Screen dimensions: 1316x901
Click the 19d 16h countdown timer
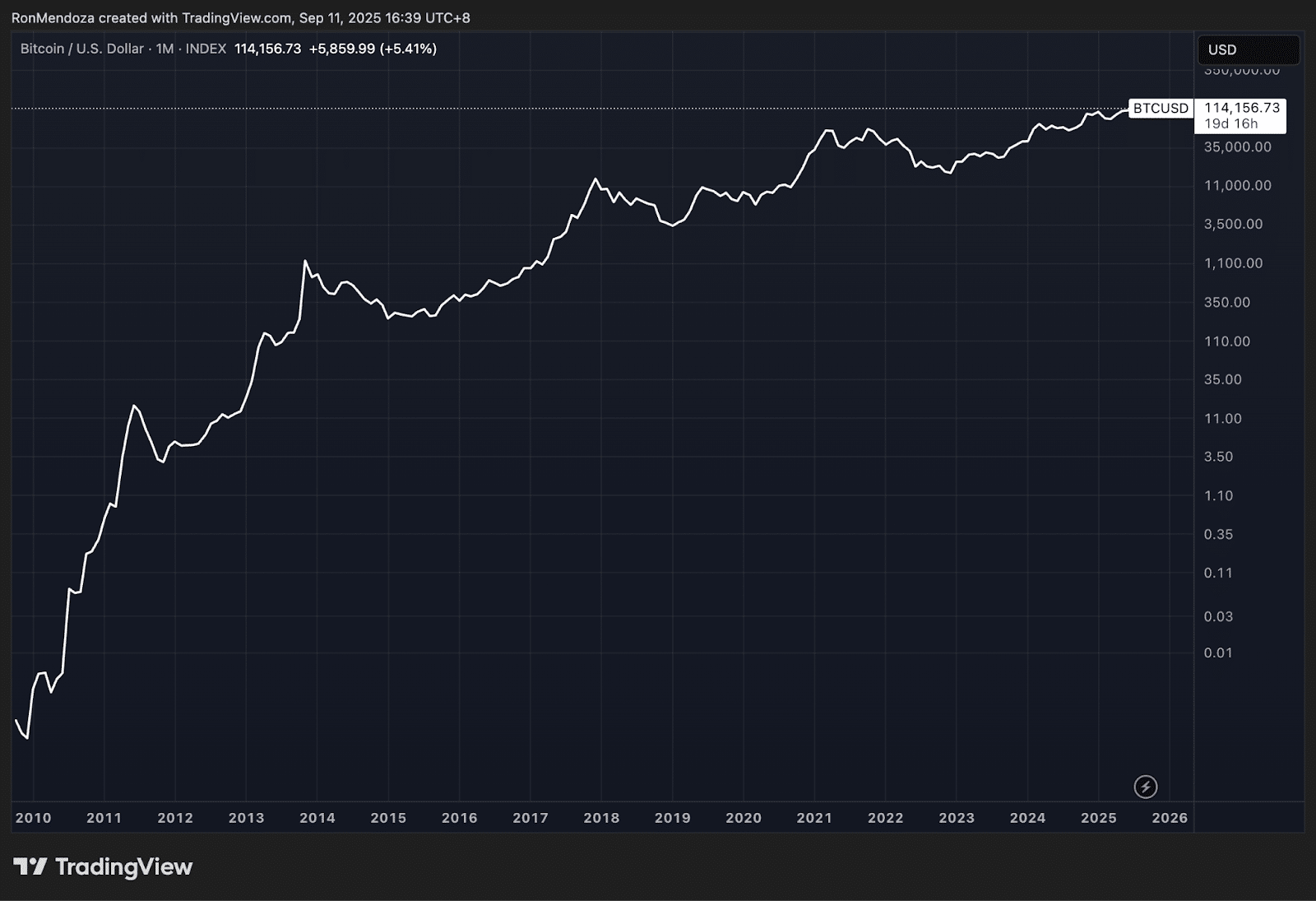point(1231,122)
